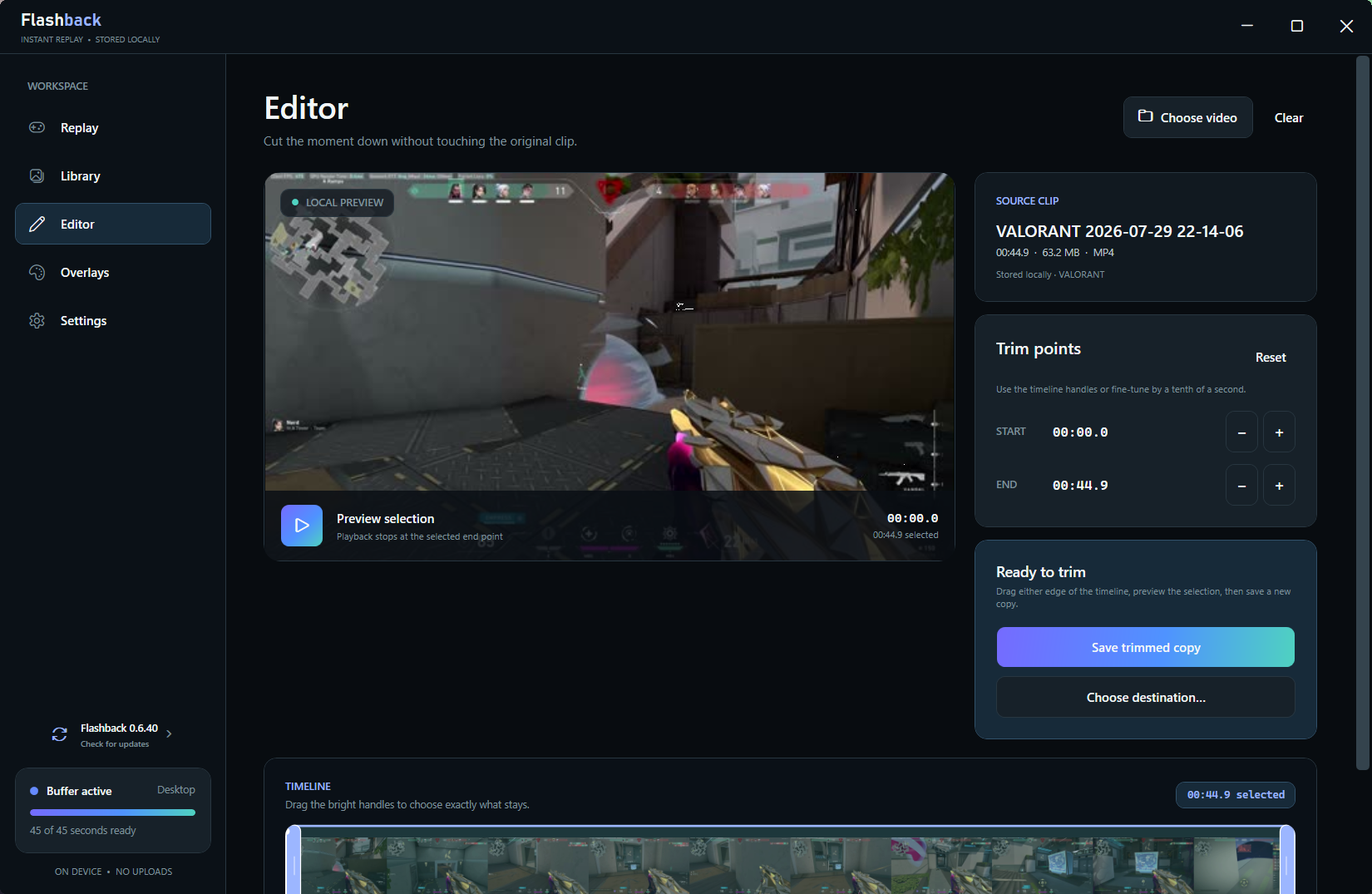Screen dimensions: 1372x894
Task: Play the preview selection
Action: click(x=301, y=526)
